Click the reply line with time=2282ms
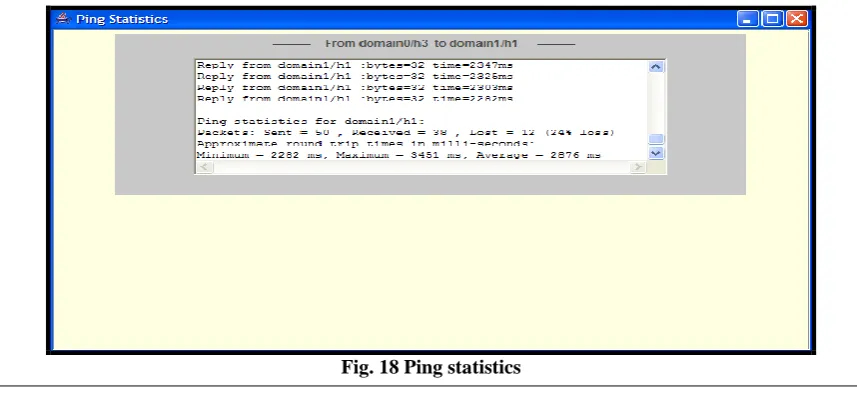Screen dimensions: 857x393 355,99
